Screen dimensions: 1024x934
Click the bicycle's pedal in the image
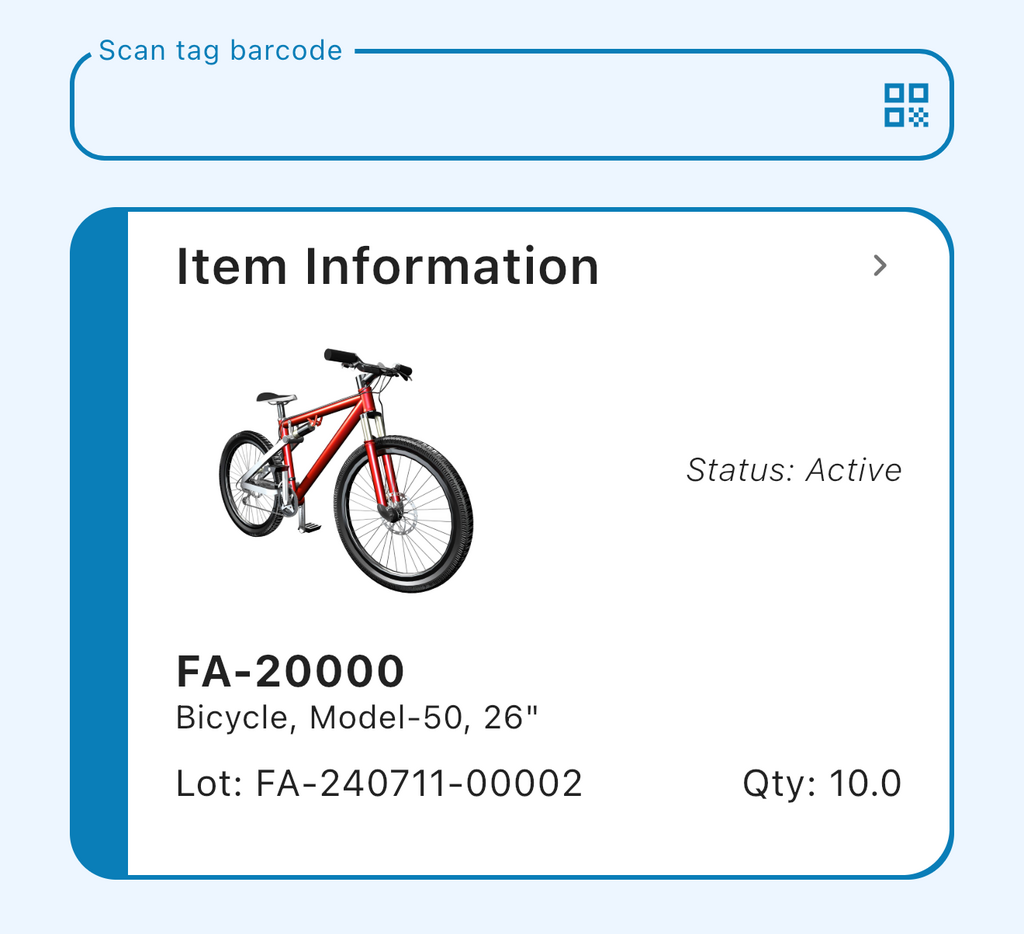[310, 526]
